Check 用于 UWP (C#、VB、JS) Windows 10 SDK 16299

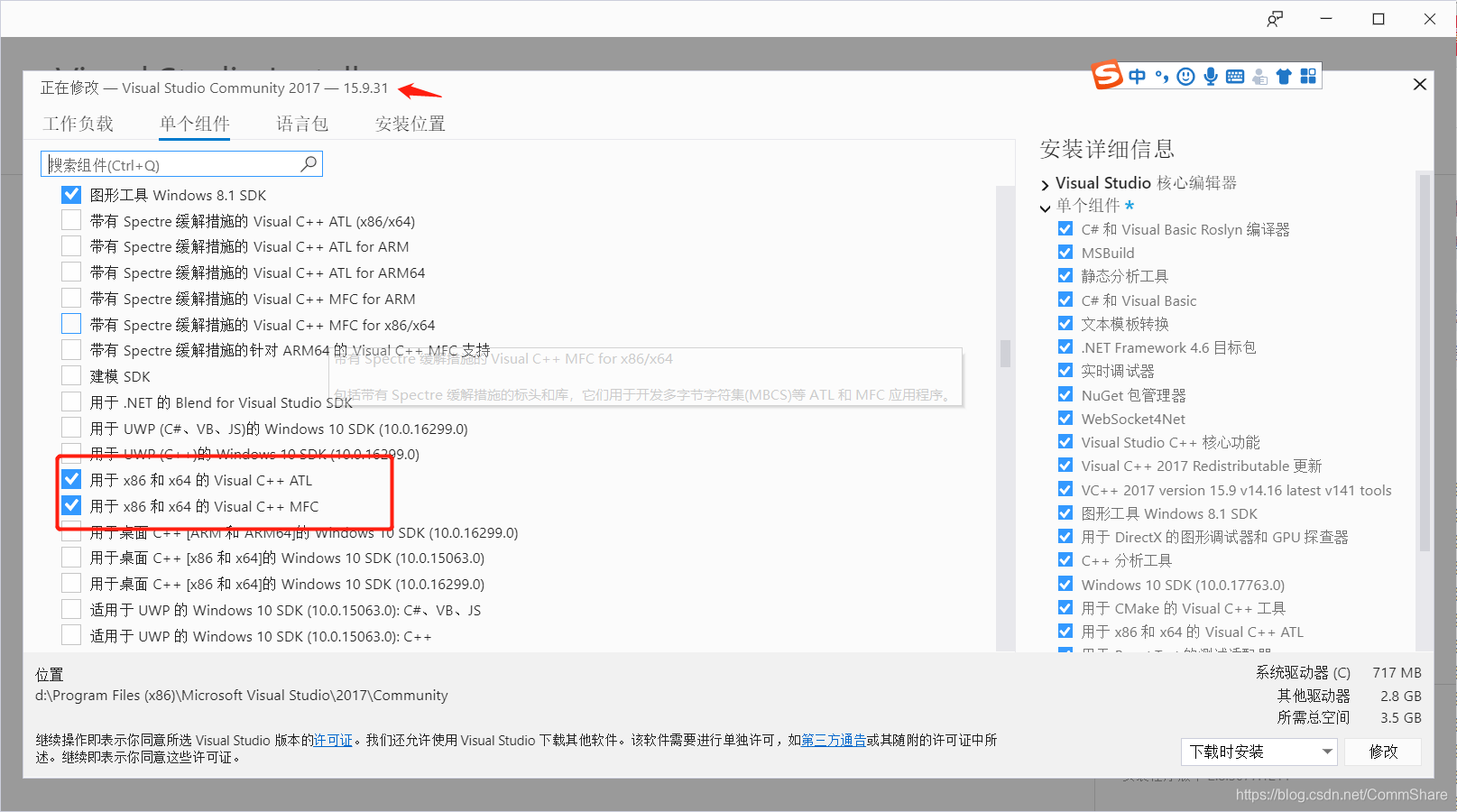click(x=71, y=428)
